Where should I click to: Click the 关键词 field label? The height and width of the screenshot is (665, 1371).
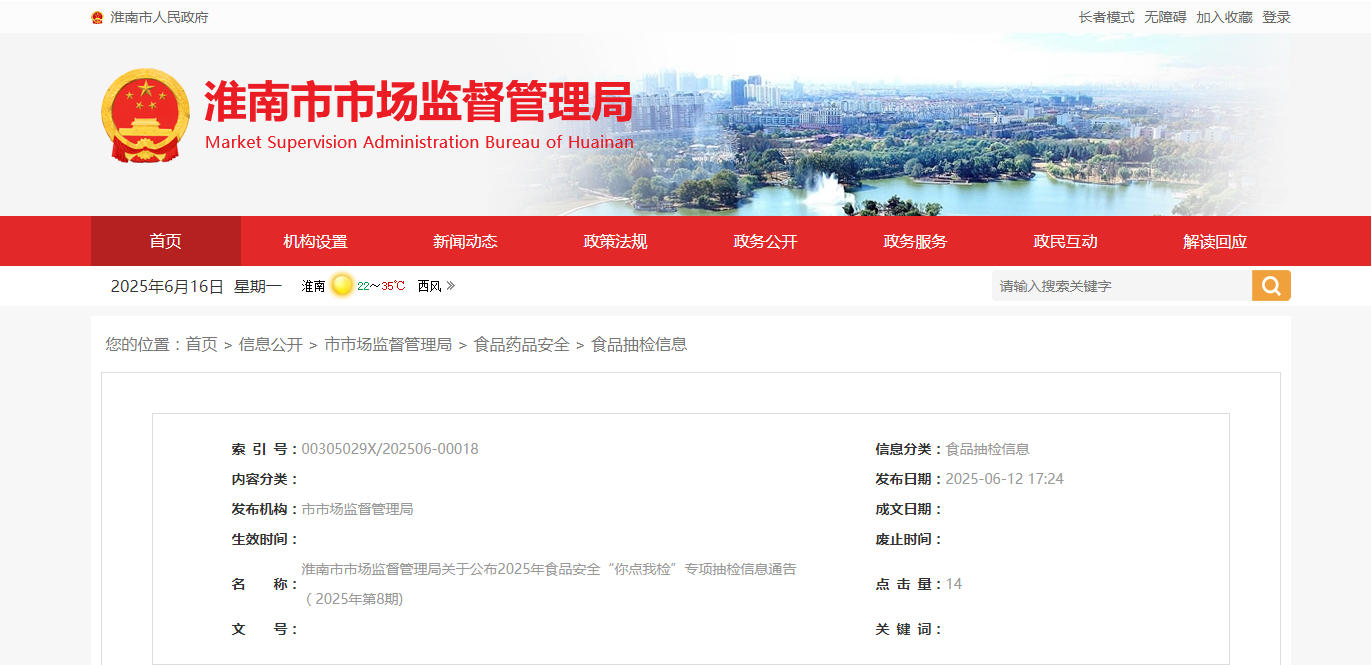point(908,629)
